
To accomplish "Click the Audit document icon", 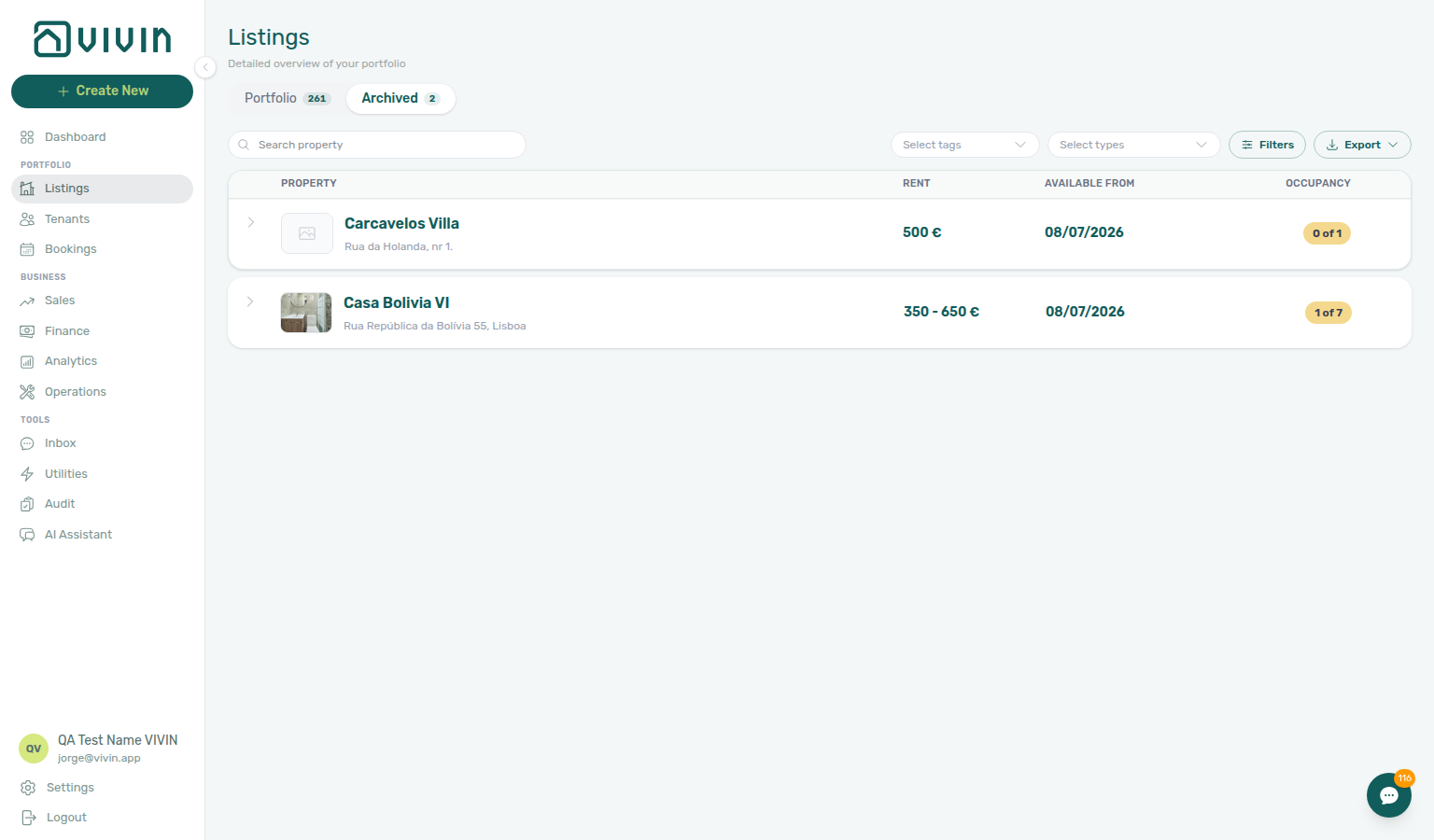I will click(x=27, y=504).
